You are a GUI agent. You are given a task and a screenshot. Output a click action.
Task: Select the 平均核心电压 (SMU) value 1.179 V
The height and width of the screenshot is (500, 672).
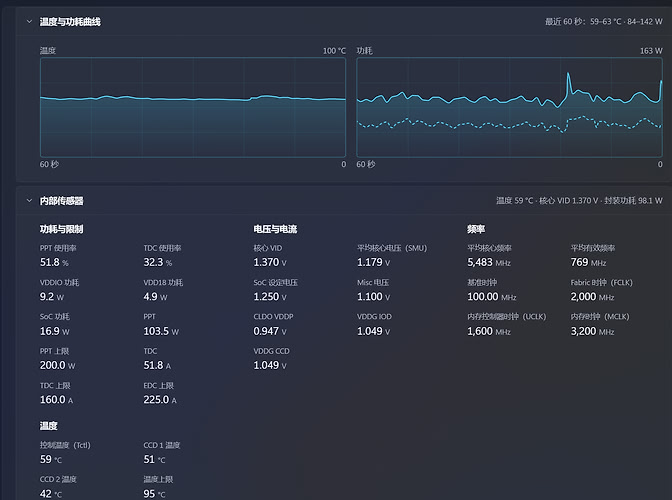click(374, 262)
